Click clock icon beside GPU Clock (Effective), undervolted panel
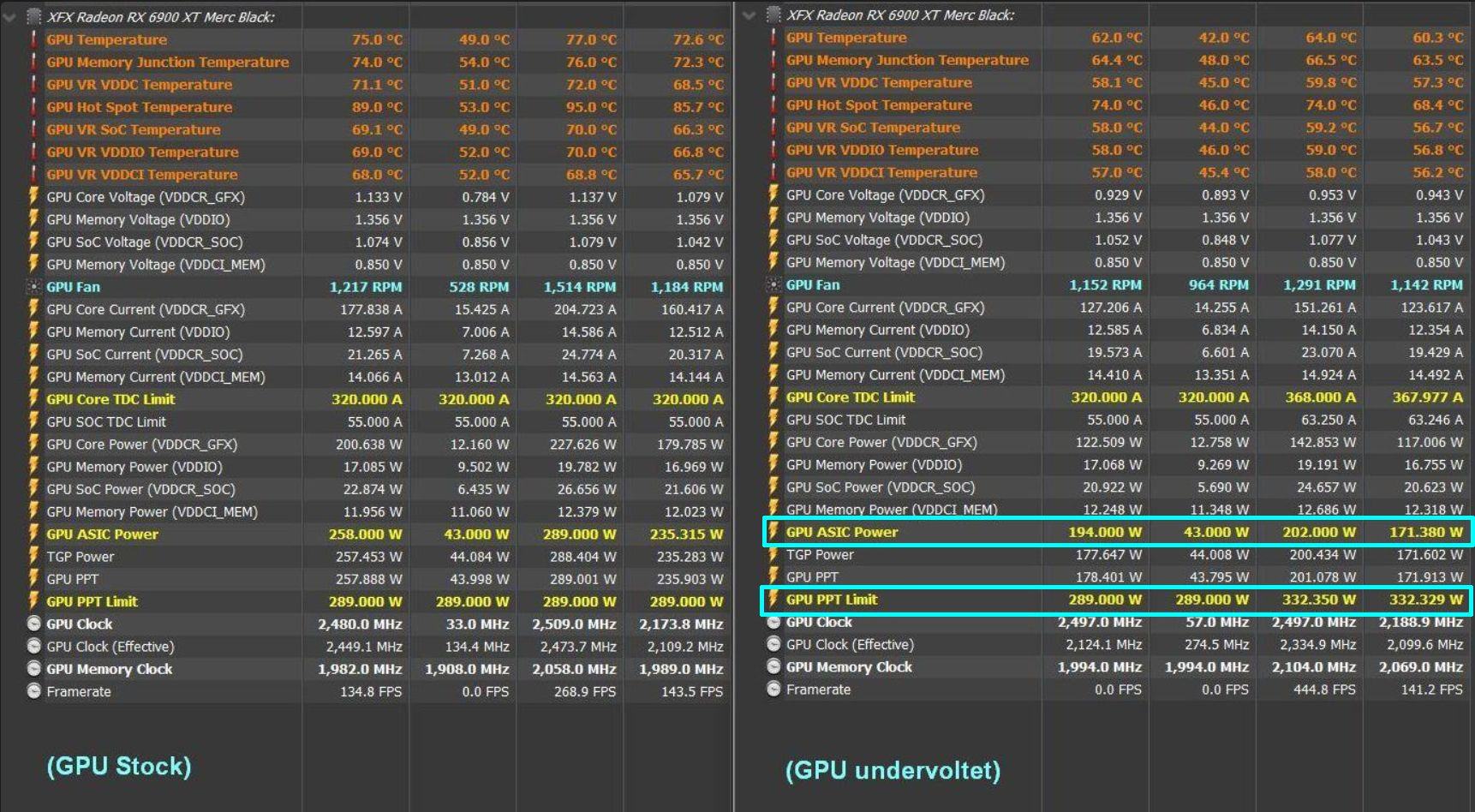Screen dimensions: 1475x812 (x=773, y=644)
